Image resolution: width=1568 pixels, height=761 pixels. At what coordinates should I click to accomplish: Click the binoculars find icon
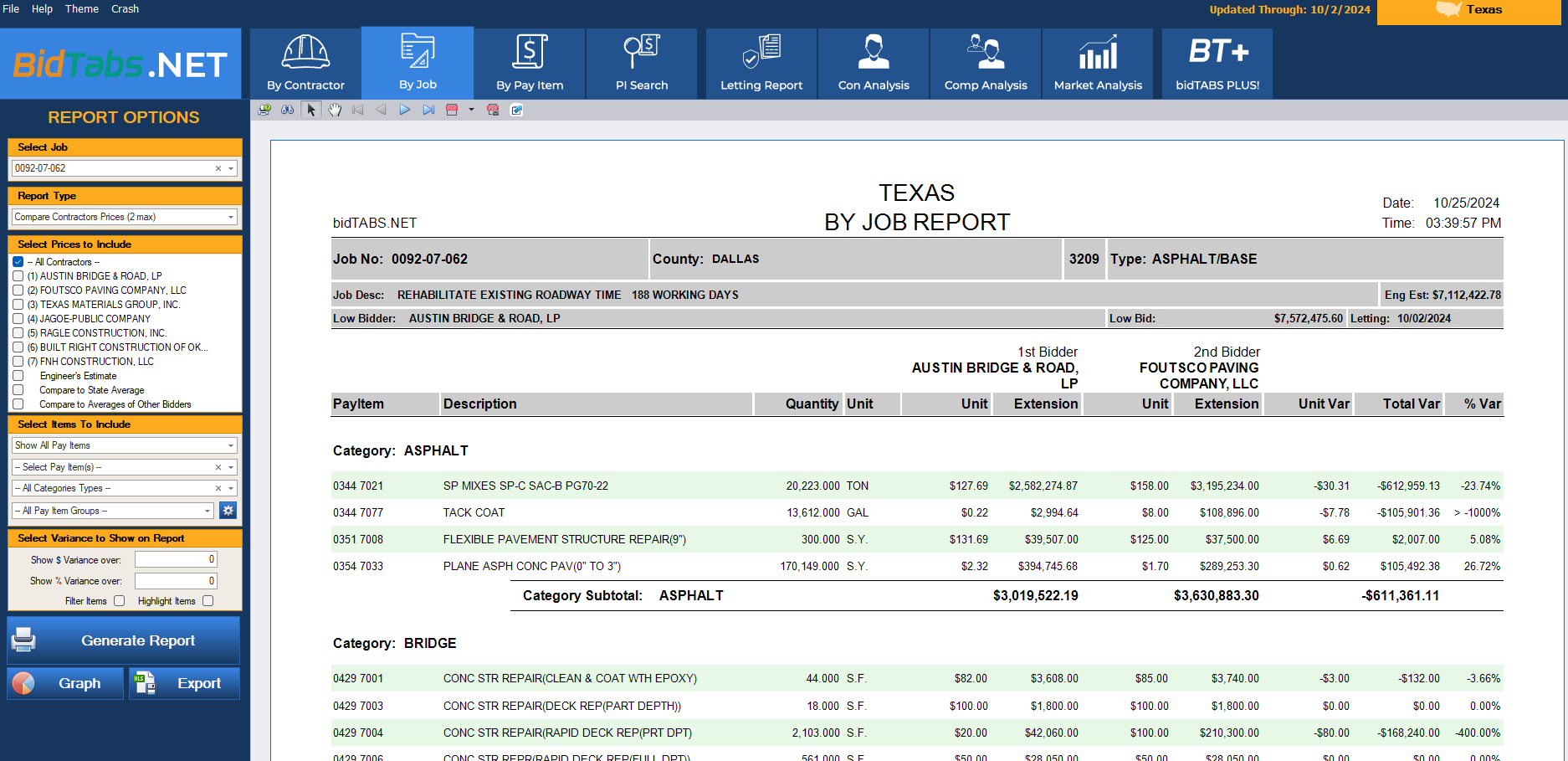(x=287, y=110)
